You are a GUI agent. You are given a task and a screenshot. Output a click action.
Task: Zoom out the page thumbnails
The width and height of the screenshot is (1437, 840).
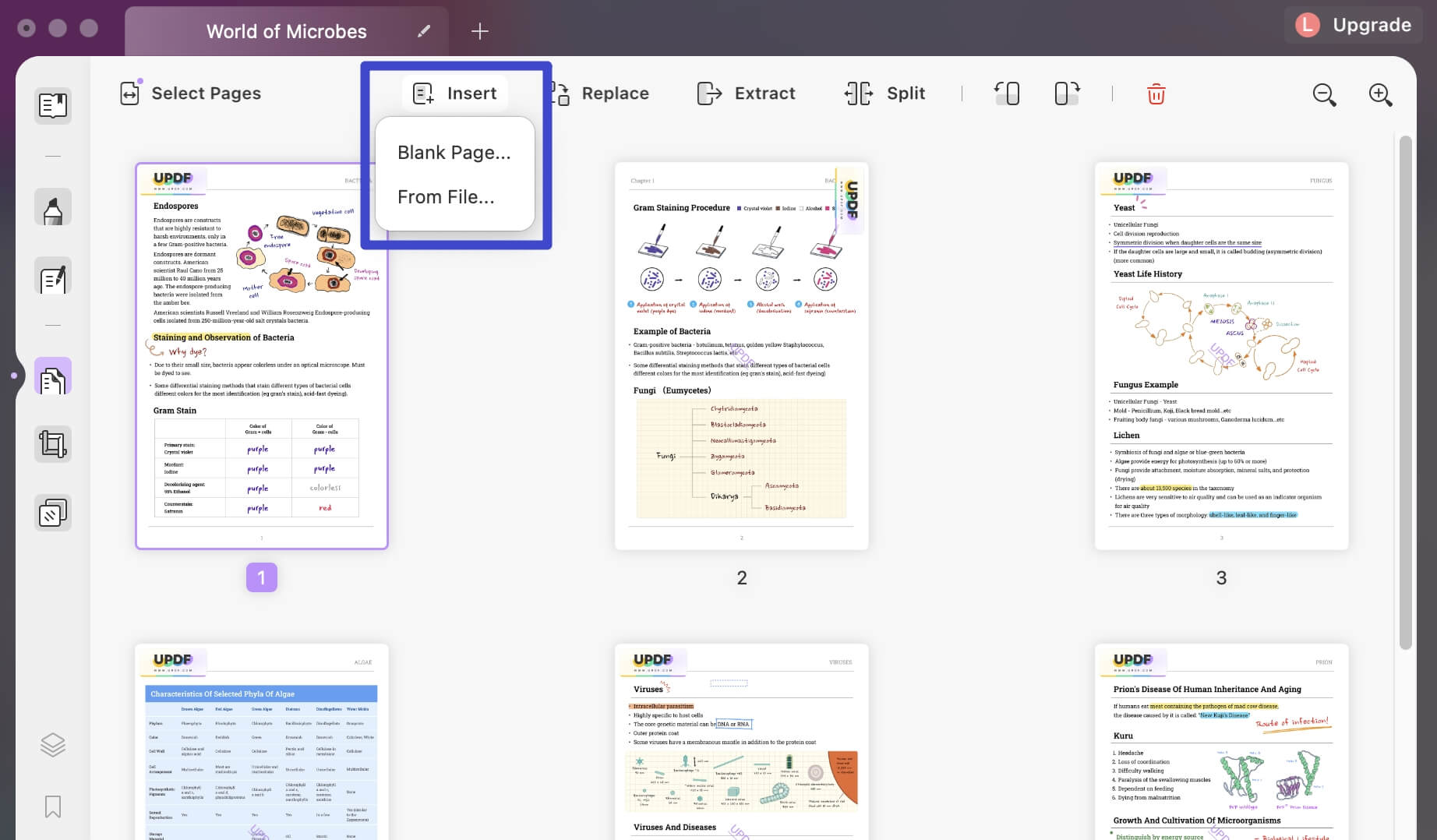[1324, 94]
